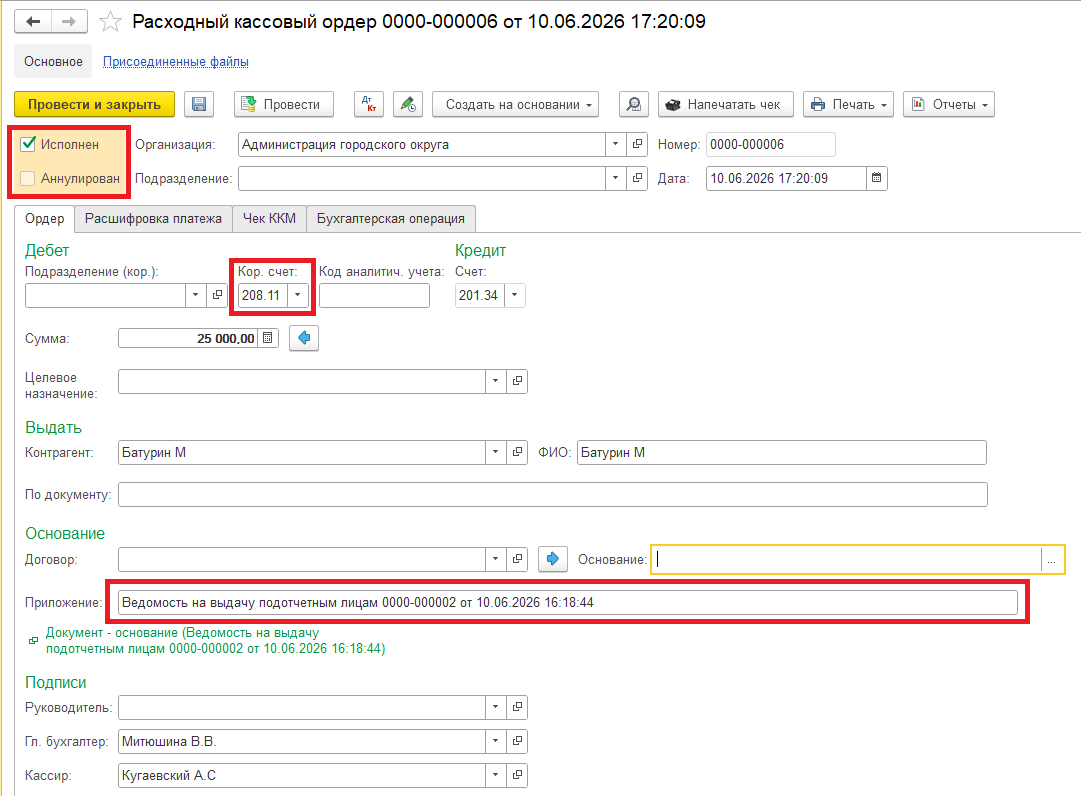This screenshot has width=1081, height=796.
Task: Click into the ФИО field
Action: [x=782, y=452]
